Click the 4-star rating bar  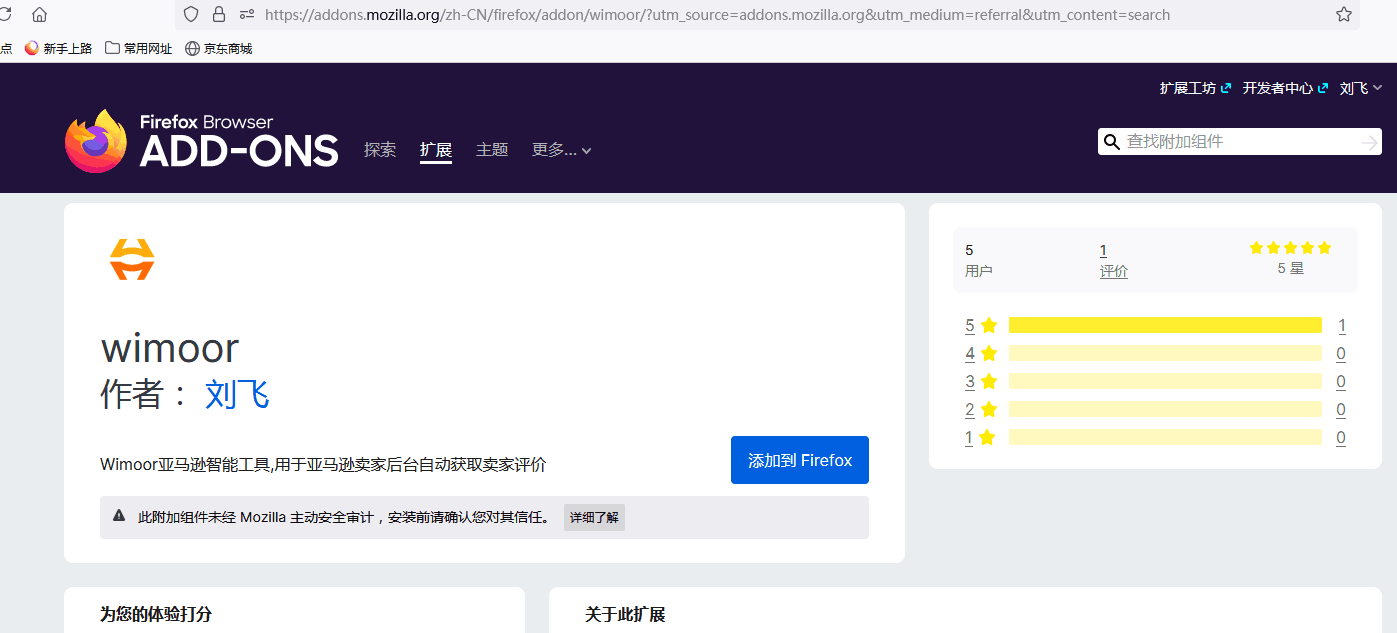pyautogui.click(x=1165, y=353)
